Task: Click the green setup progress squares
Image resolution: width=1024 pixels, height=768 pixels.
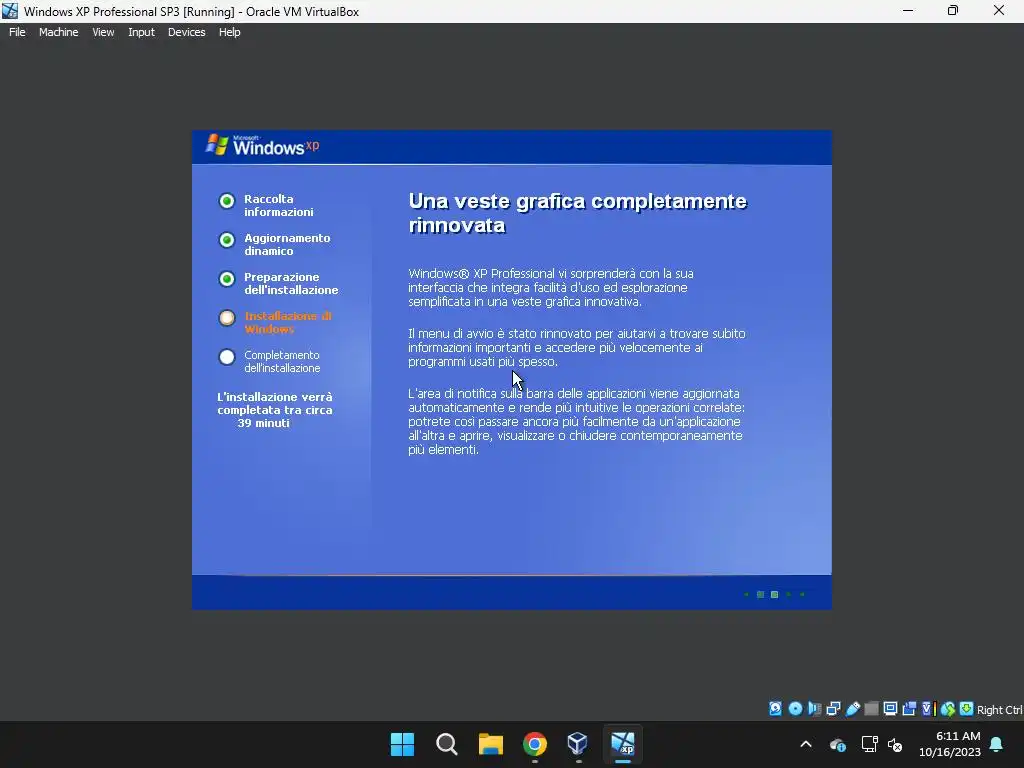Action: point(775,594)
